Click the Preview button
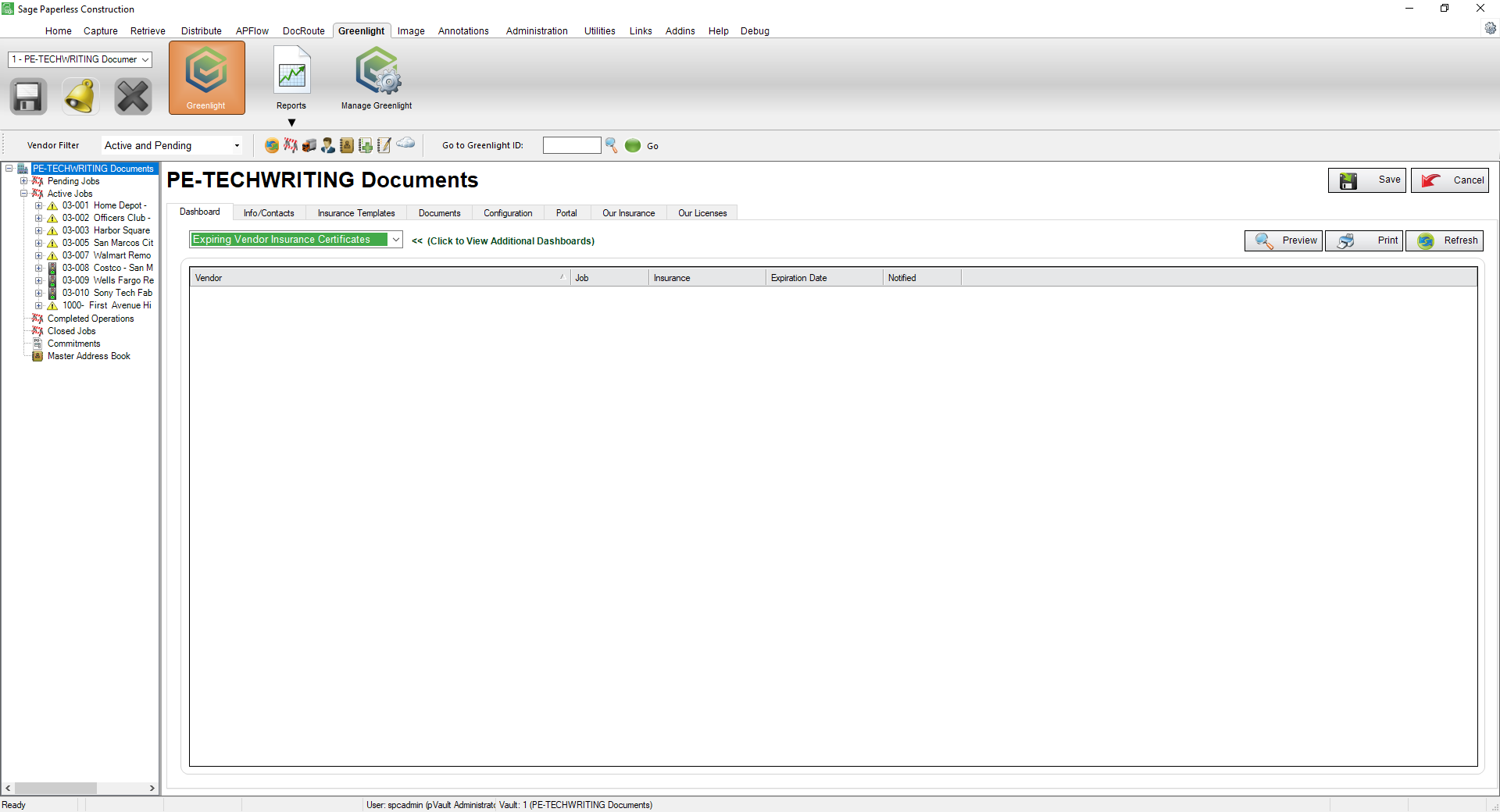The height and width of the screenshot is (812, 1500). 1284,240
